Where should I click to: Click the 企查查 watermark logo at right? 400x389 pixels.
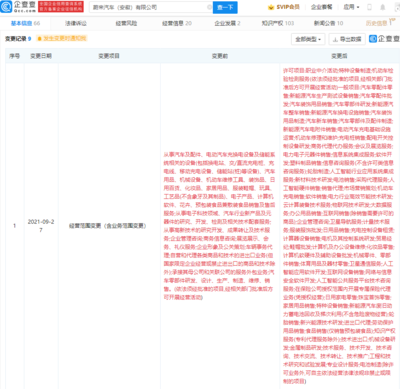[384, 39]
